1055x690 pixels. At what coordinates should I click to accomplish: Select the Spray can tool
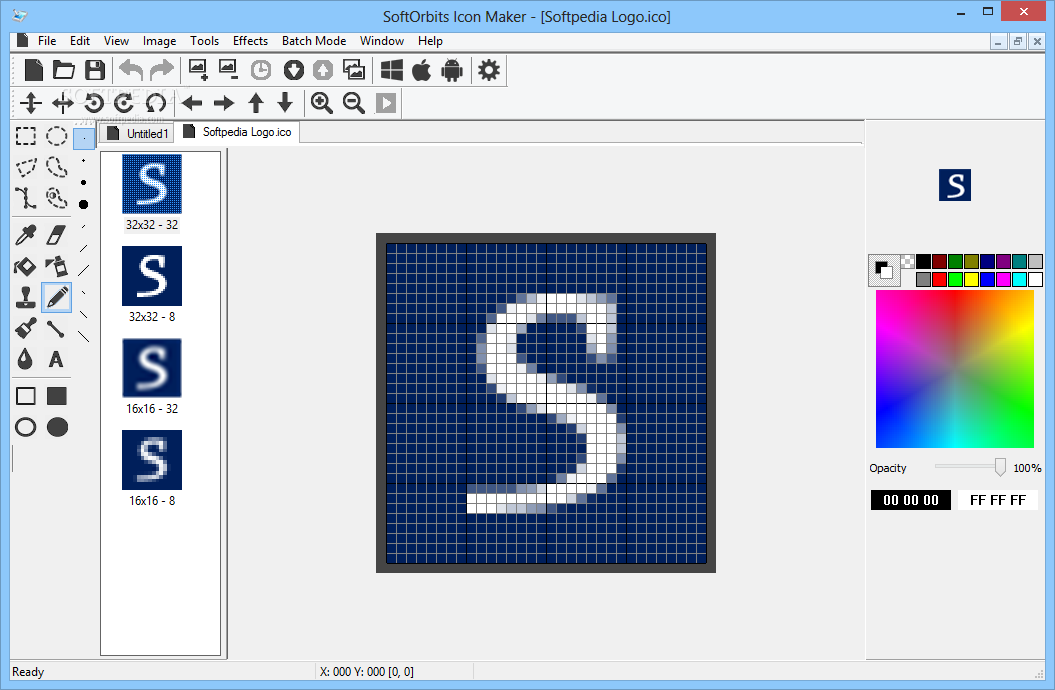56,266
